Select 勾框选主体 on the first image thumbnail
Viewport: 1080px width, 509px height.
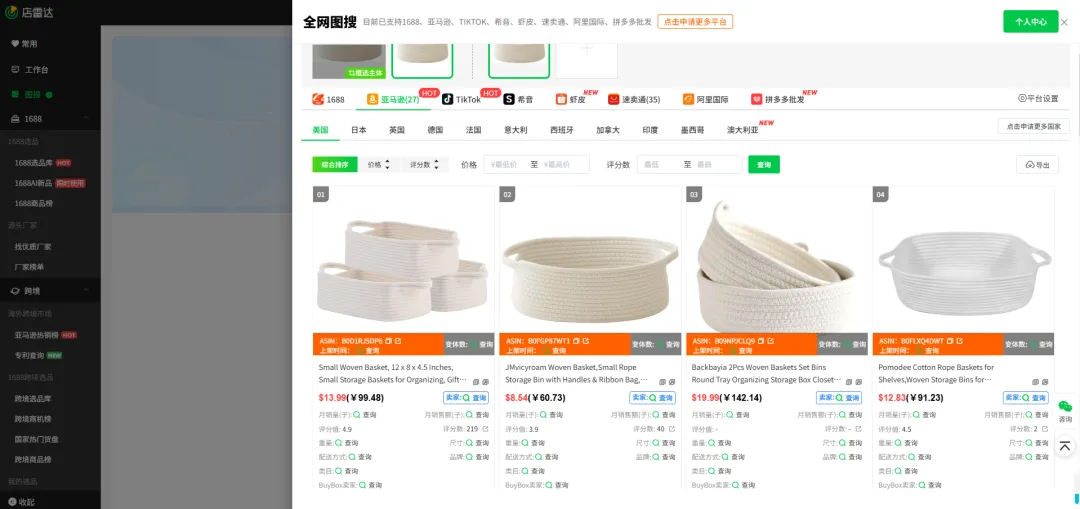click(365, 72)
